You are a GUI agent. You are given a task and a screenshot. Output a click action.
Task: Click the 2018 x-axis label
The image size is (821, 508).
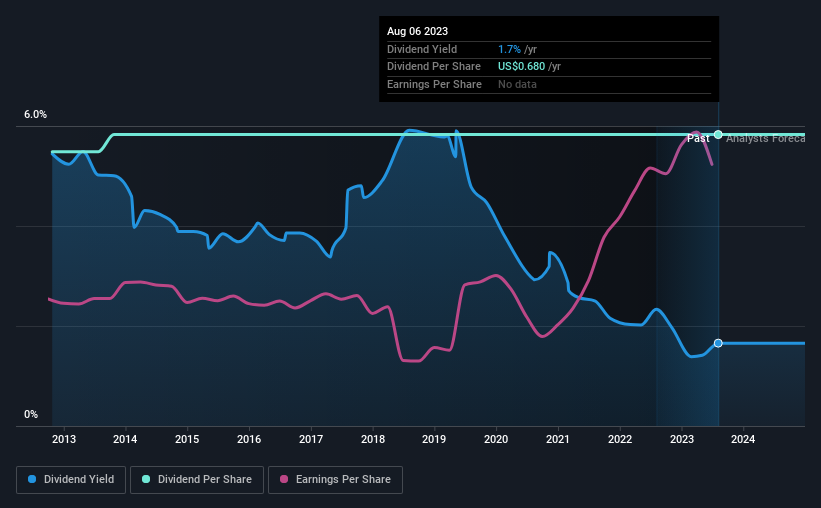(373, 439)
